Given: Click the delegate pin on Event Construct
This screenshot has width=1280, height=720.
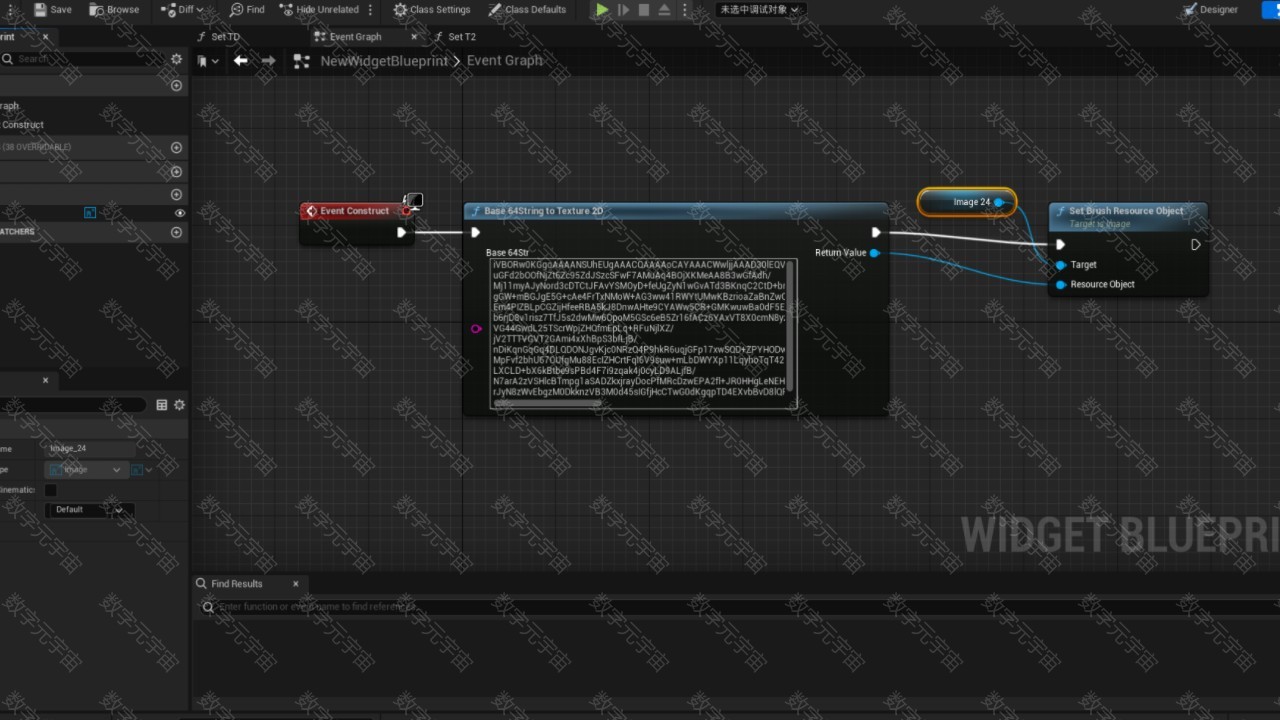Looking at the screenshot, I should (406, 211).
